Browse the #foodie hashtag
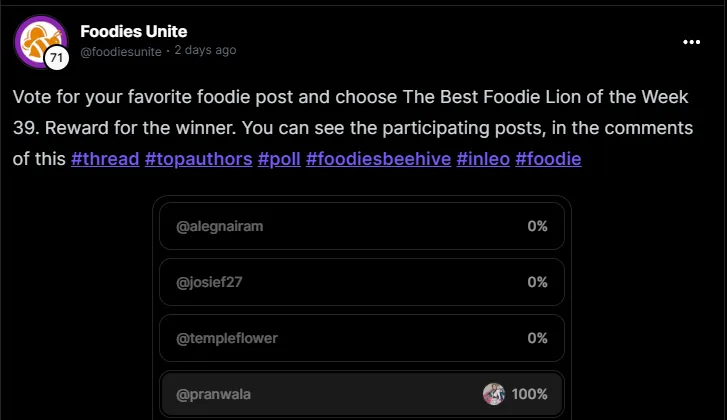Screen dimensions: 727x420 (548, 159)
